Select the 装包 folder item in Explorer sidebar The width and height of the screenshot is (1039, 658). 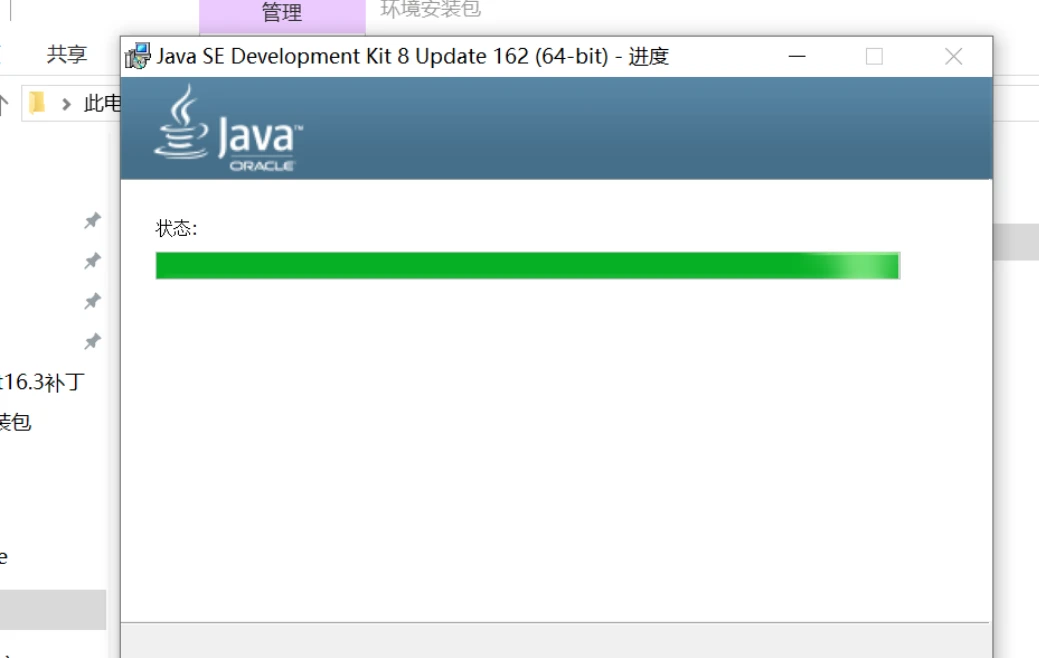point(15,422)
